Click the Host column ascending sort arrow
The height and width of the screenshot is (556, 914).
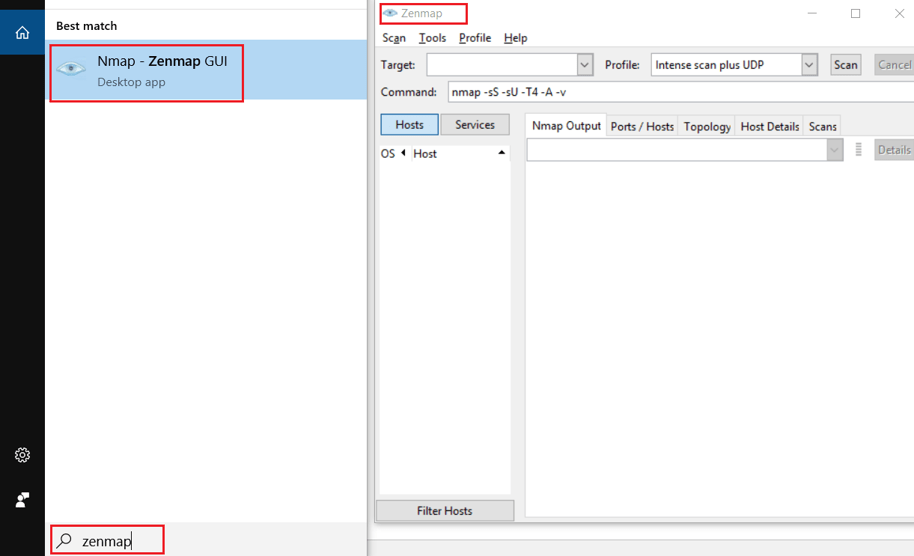tap(501, 153)
